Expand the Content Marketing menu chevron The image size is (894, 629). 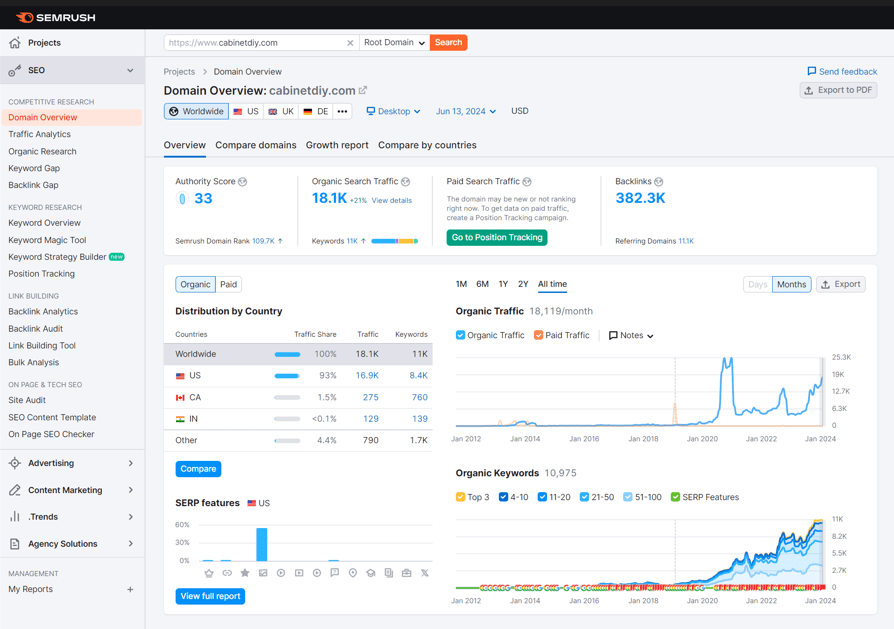(131, 490)
